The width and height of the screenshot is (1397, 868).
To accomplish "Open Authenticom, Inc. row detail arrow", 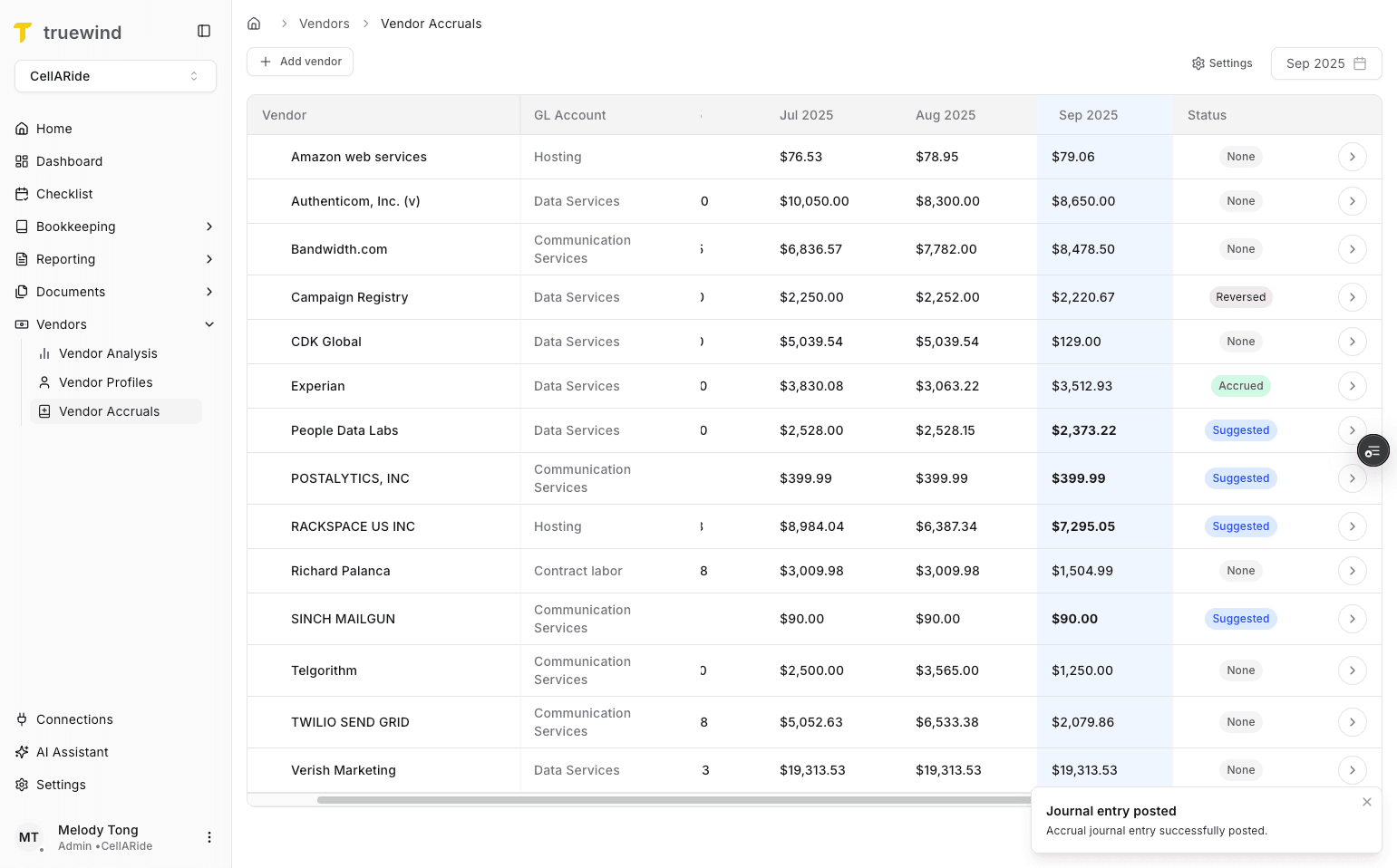I will pyautogui.click(x=1352, y=201).
